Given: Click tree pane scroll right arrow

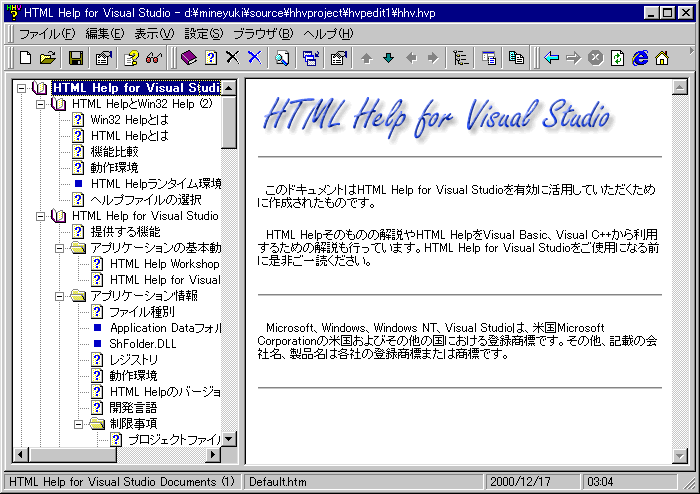Looking at the screenshot, I should click(x=213, y=455).
